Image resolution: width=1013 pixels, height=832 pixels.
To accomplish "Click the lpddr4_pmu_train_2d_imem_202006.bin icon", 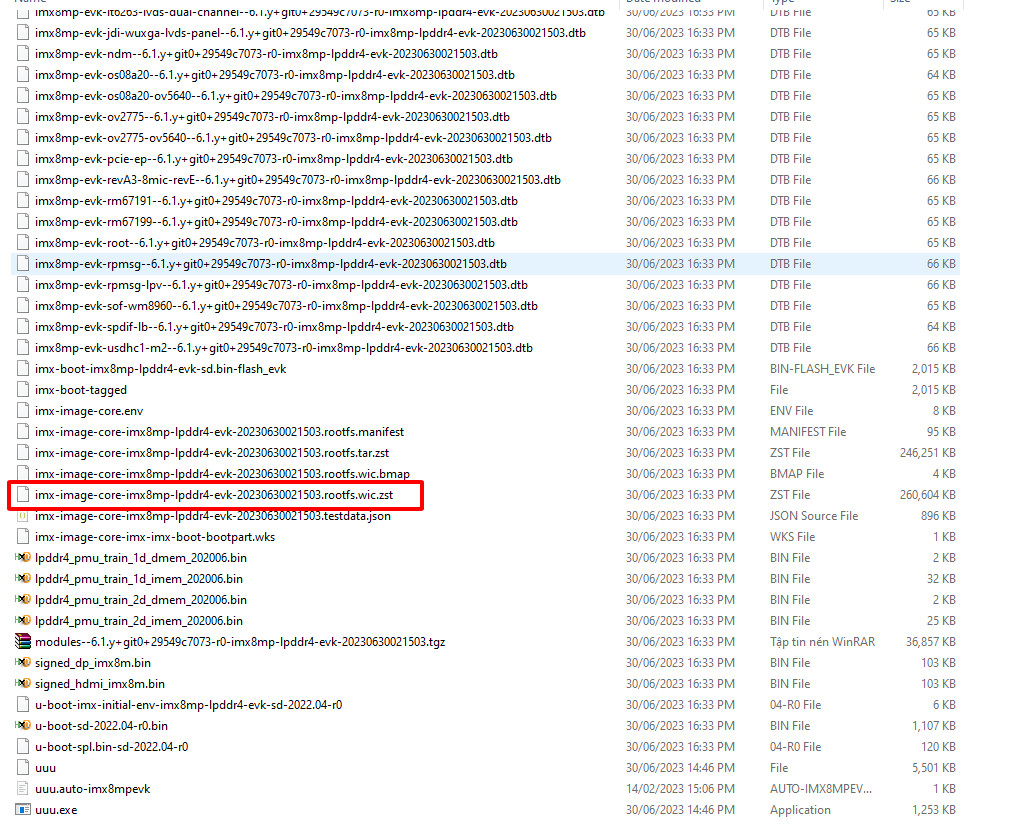I will coord(21,620).
